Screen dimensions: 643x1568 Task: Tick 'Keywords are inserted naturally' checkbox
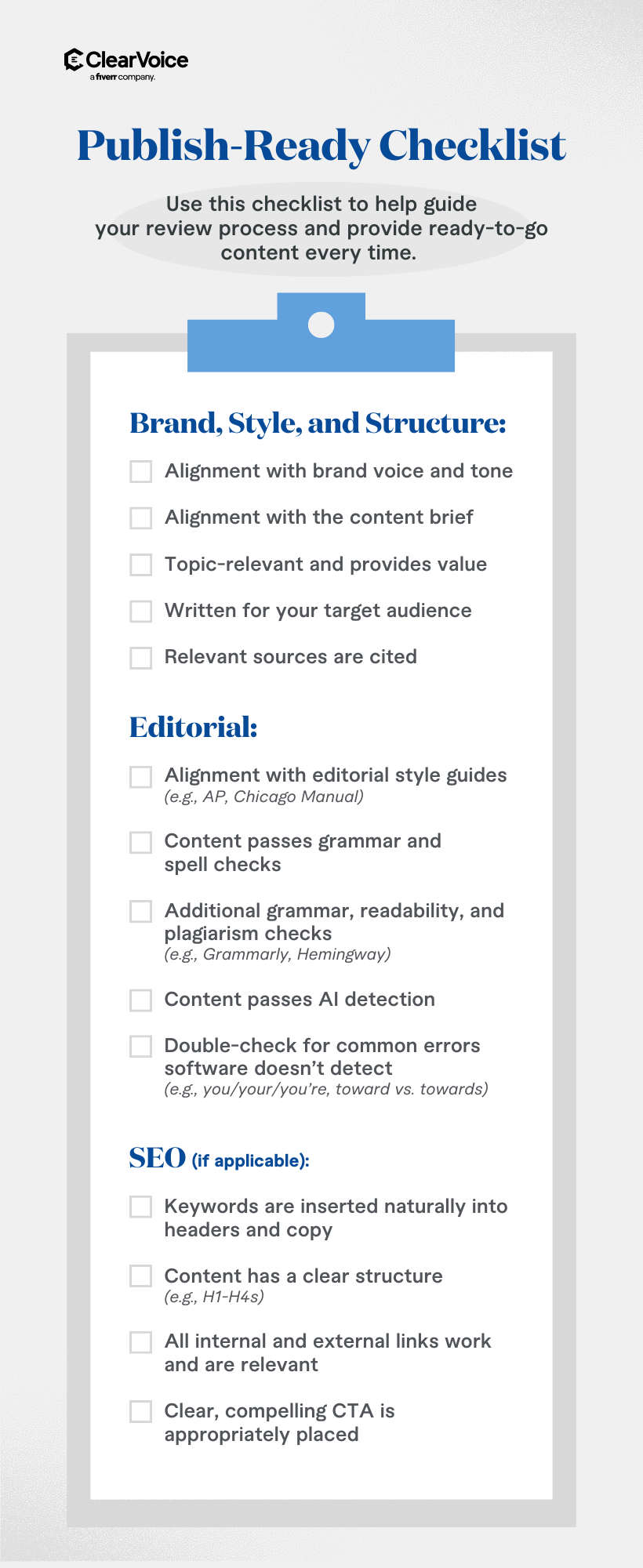click(x=141, y=1207)
